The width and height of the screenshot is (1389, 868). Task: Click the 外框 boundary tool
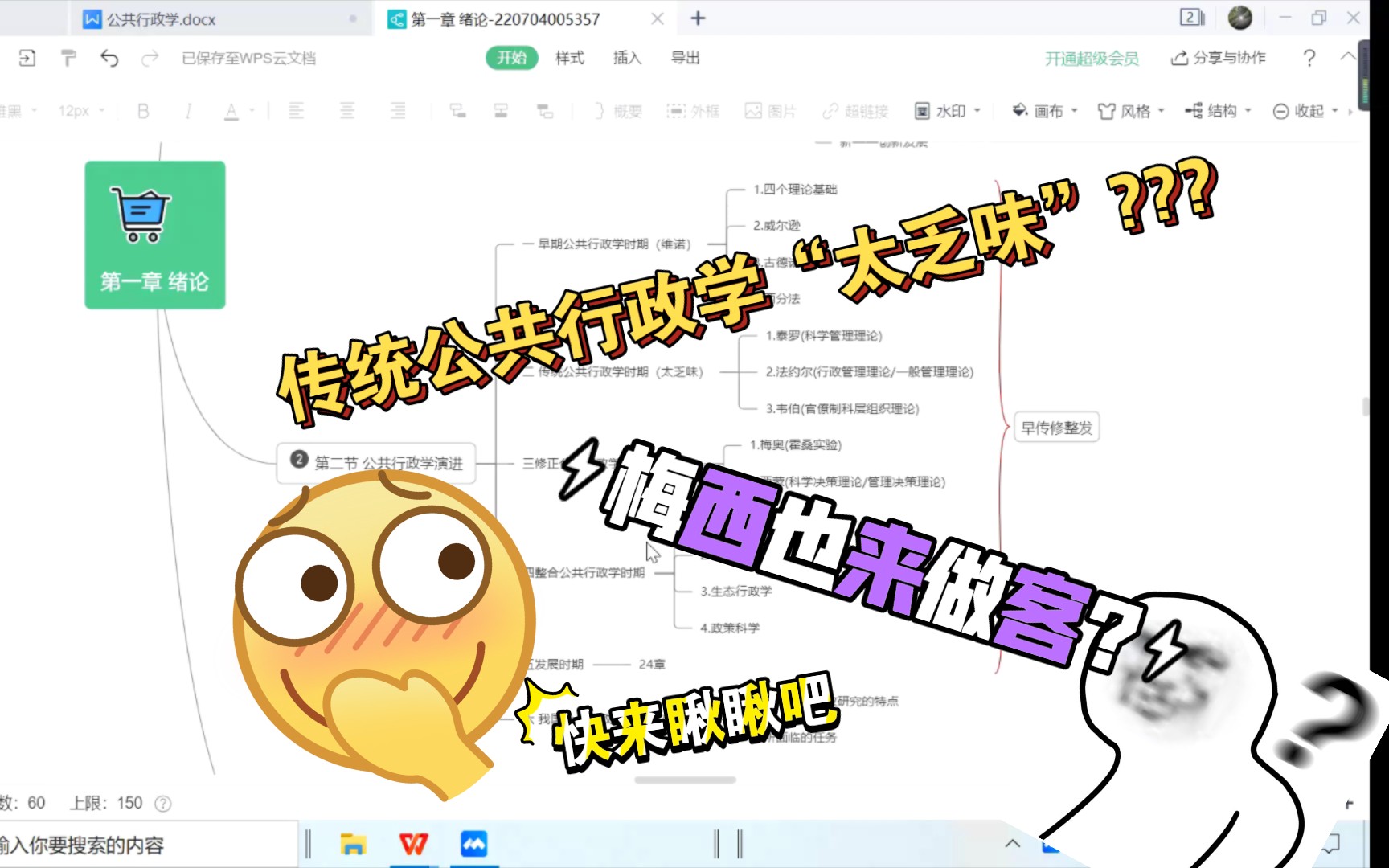tap(693, 111)
